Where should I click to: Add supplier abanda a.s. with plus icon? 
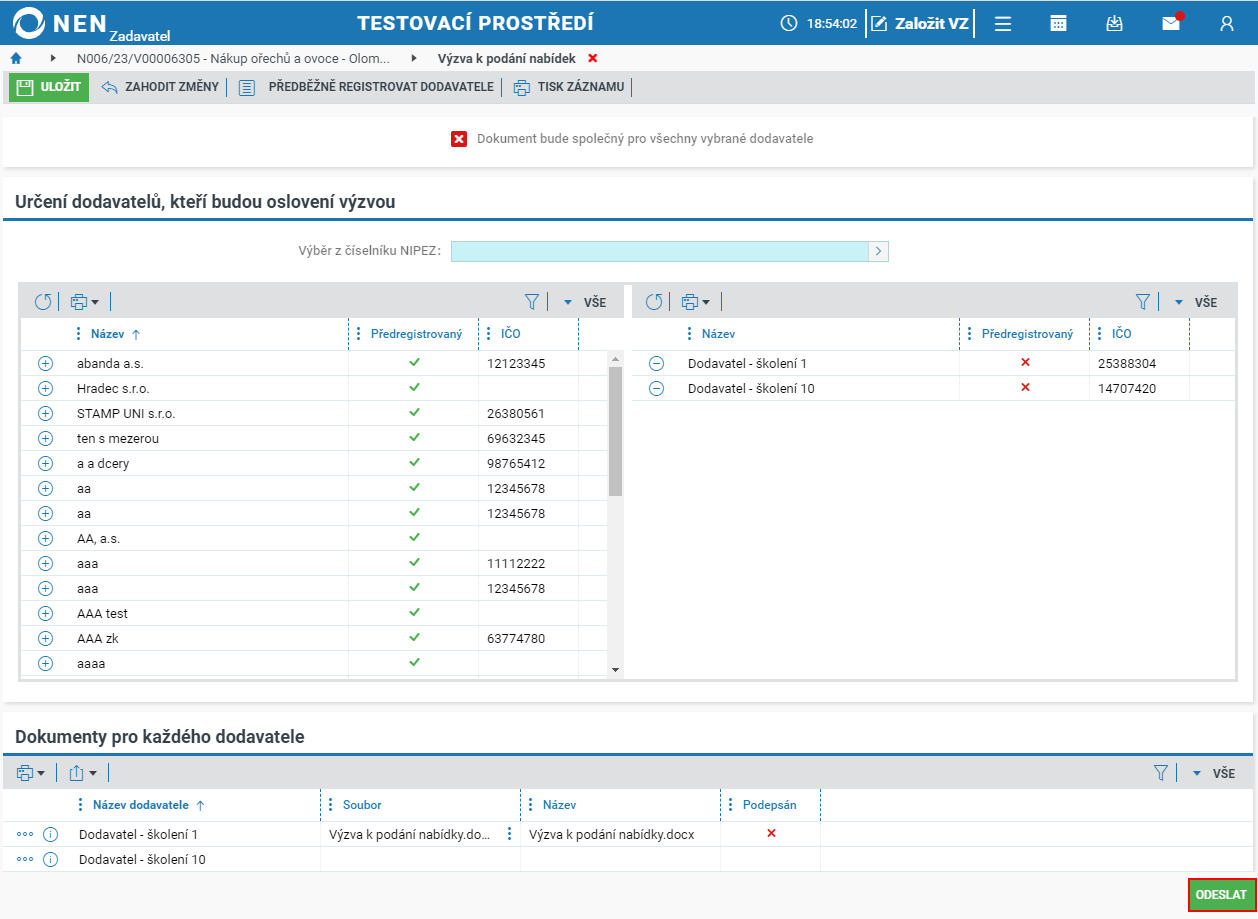45,363
